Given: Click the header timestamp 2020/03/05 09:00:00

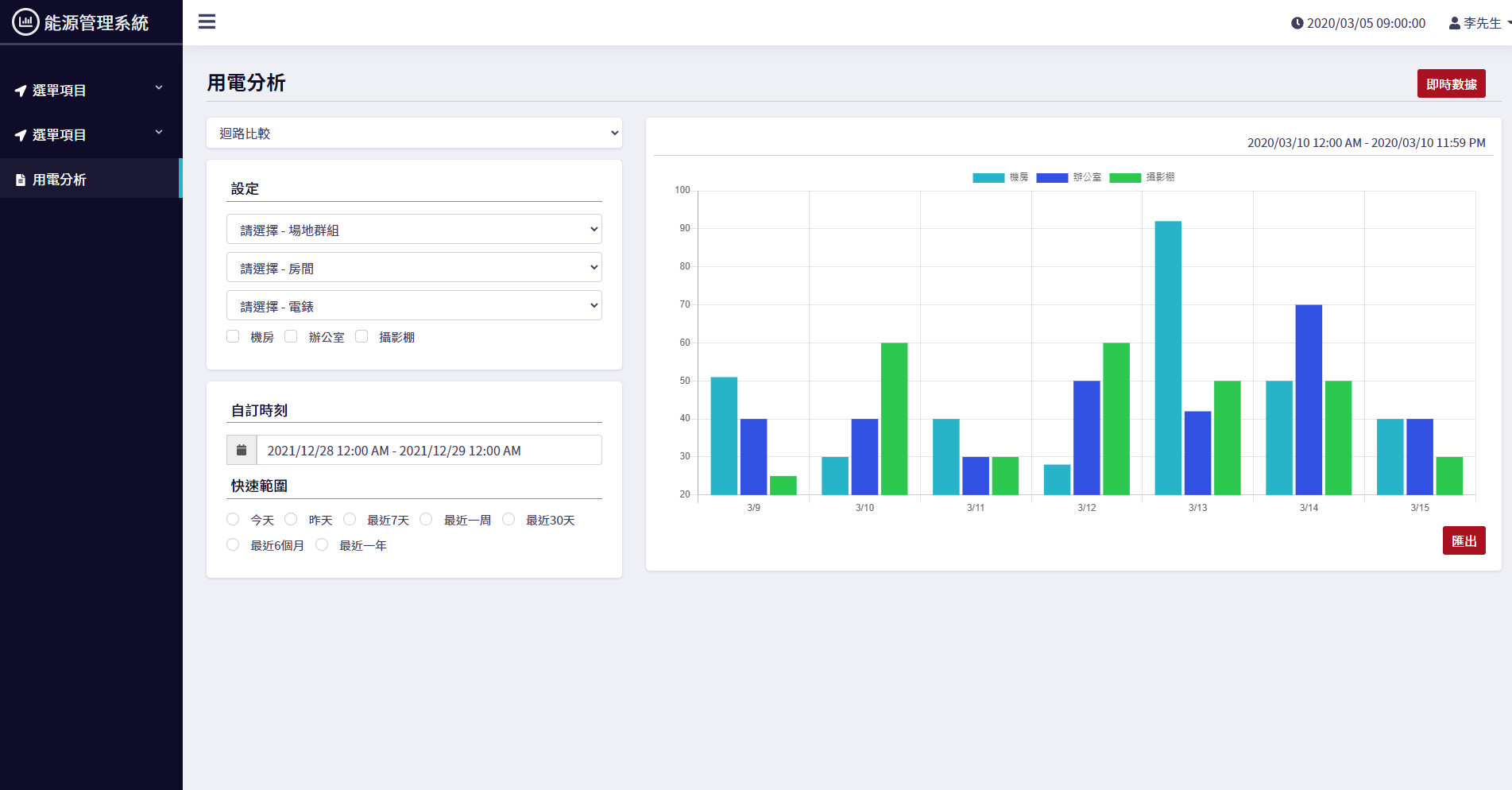Looking at the screenshot, I should click(x=1366, y=23).
